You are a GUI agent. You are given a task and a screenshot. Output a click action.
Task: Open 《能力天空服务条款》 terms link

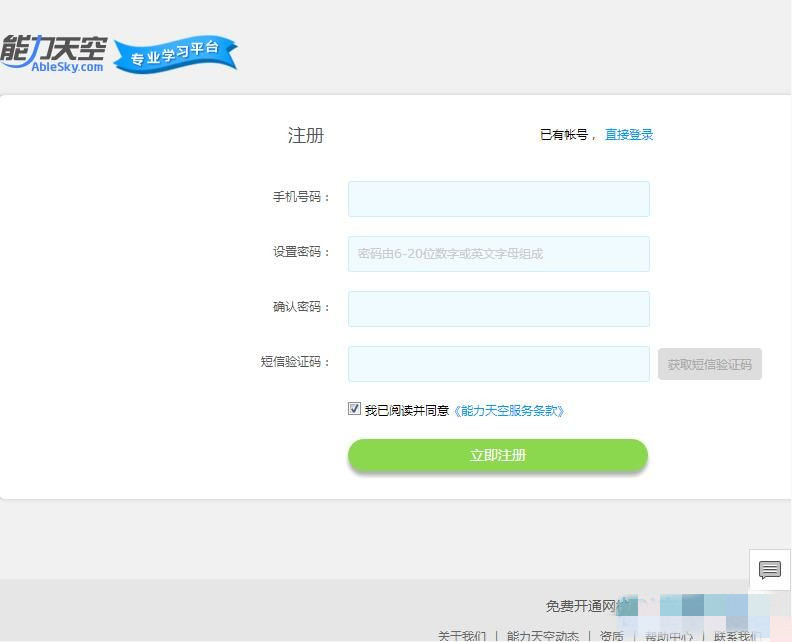509,411
